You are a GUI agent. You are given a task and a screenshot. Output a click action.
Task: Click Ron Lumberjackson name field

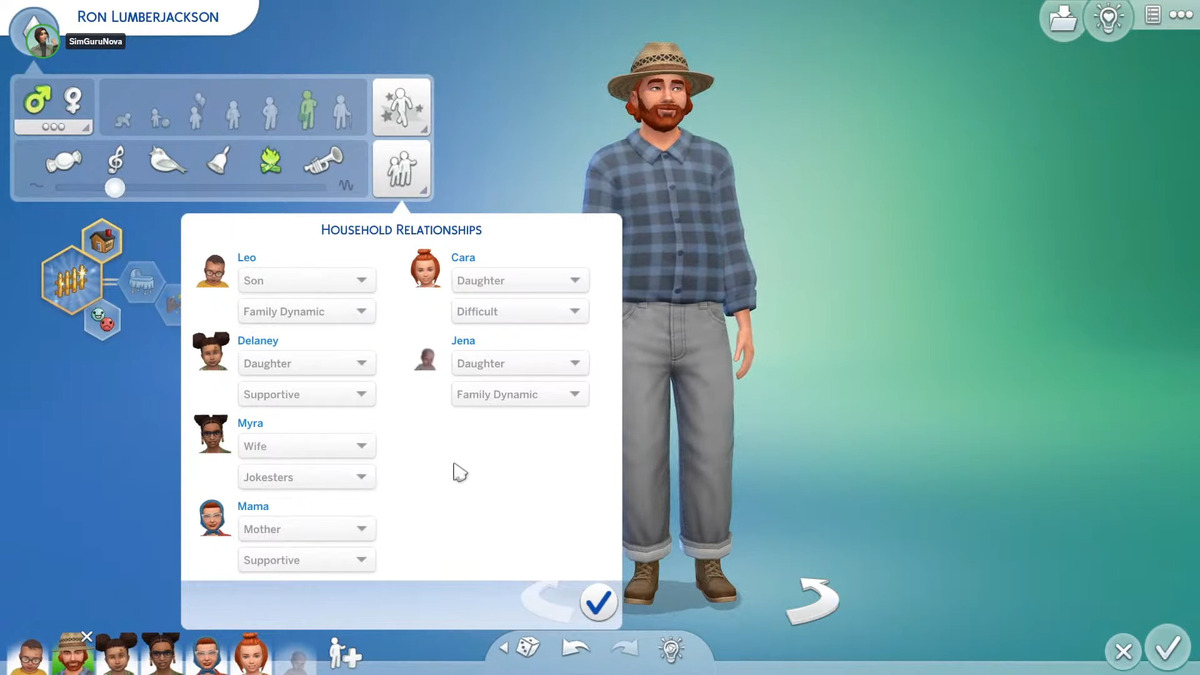148,17
